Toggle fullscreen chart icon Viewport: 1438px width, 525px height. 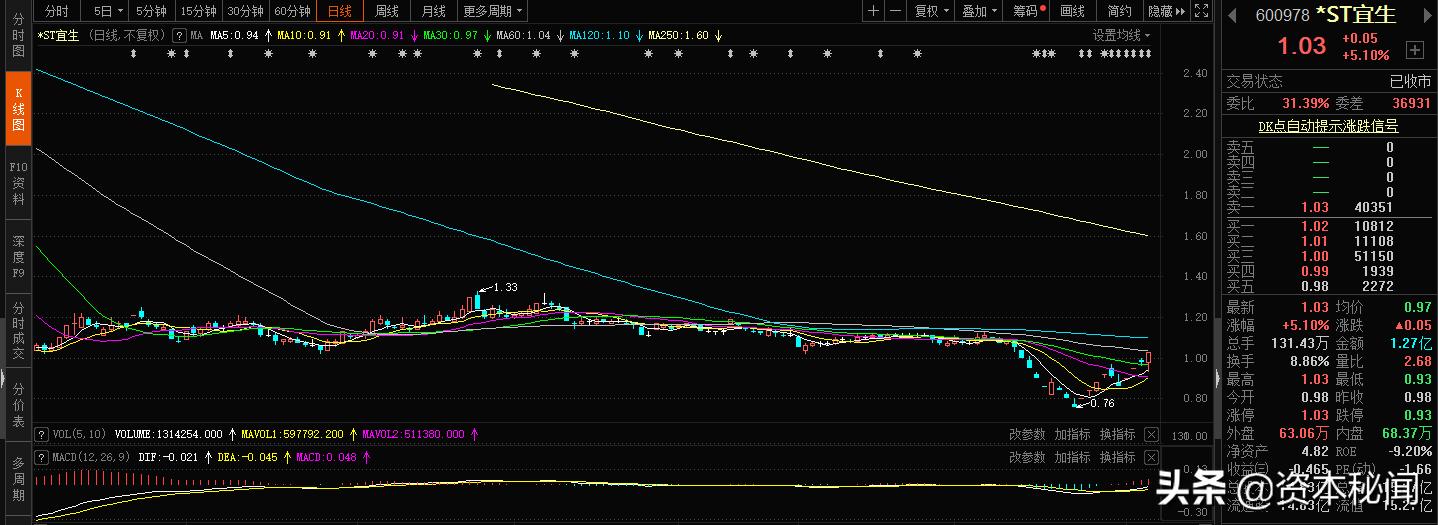tap(1202, 11)
